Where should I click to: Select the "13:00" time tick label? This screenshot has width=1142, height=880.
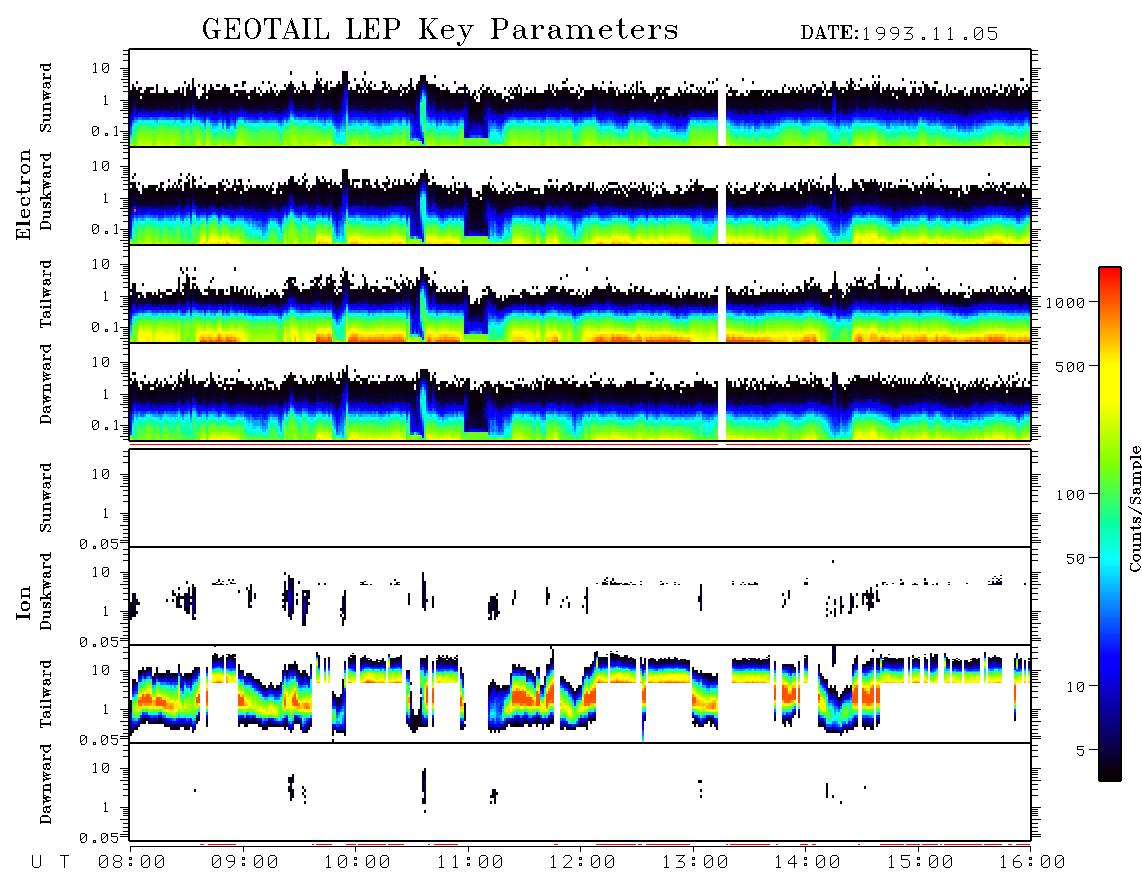(695, 863)
